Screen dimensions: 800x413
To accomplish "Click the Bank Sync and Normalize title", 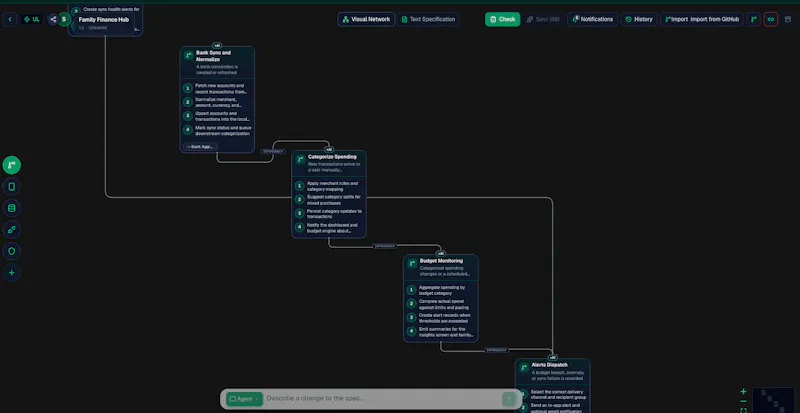I will click(x=213, y=56).
